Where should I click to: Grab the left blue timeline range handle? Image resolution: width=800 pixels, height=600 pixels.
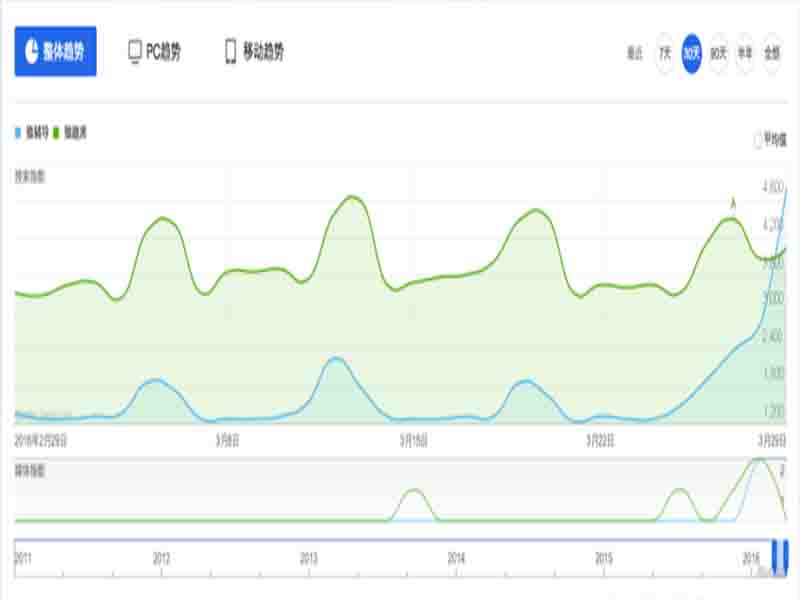775,557
